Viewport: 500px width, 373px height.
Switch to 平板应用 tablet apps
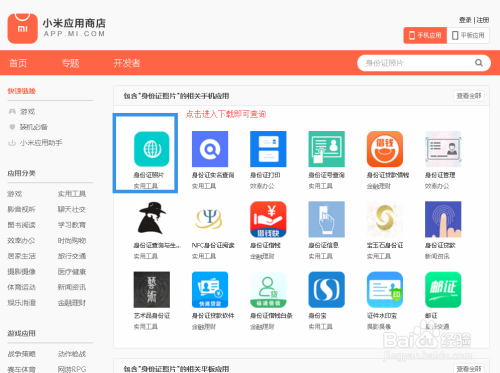(468, 35)
